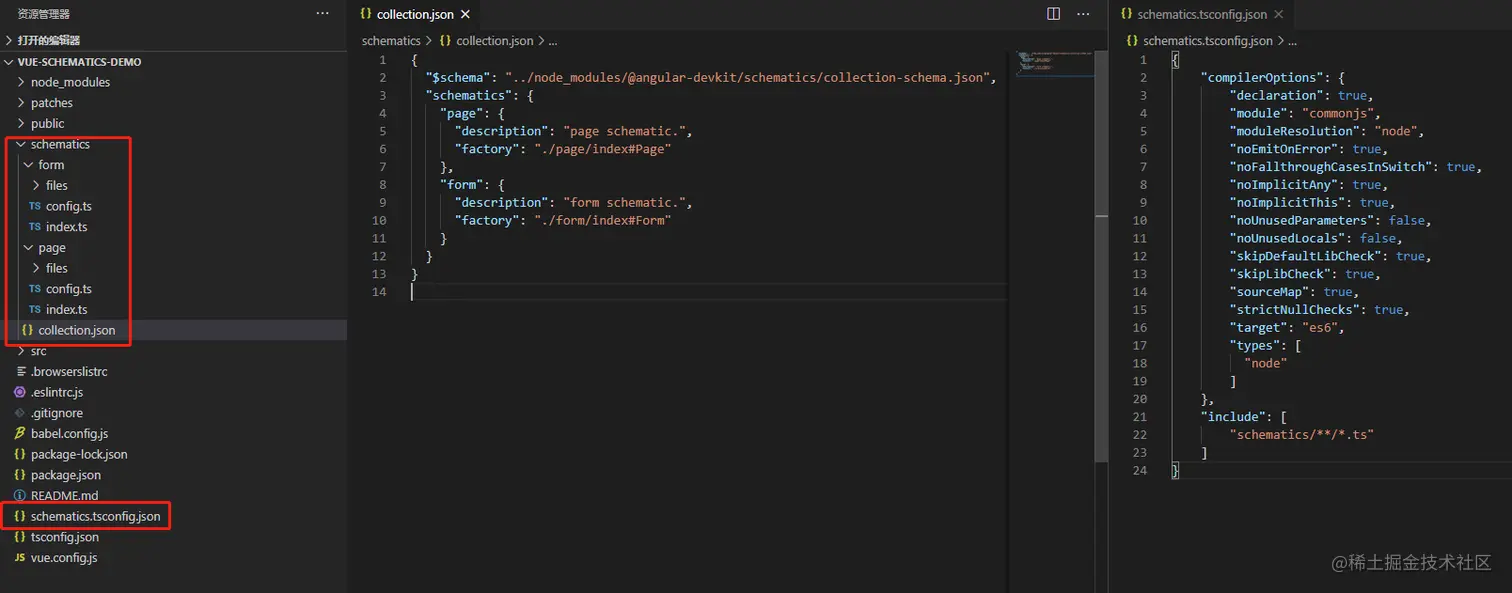This screenshot has width=1512, height=593.
Task: Open the Explorer panel more actions menu
Action: click(322, 14)
